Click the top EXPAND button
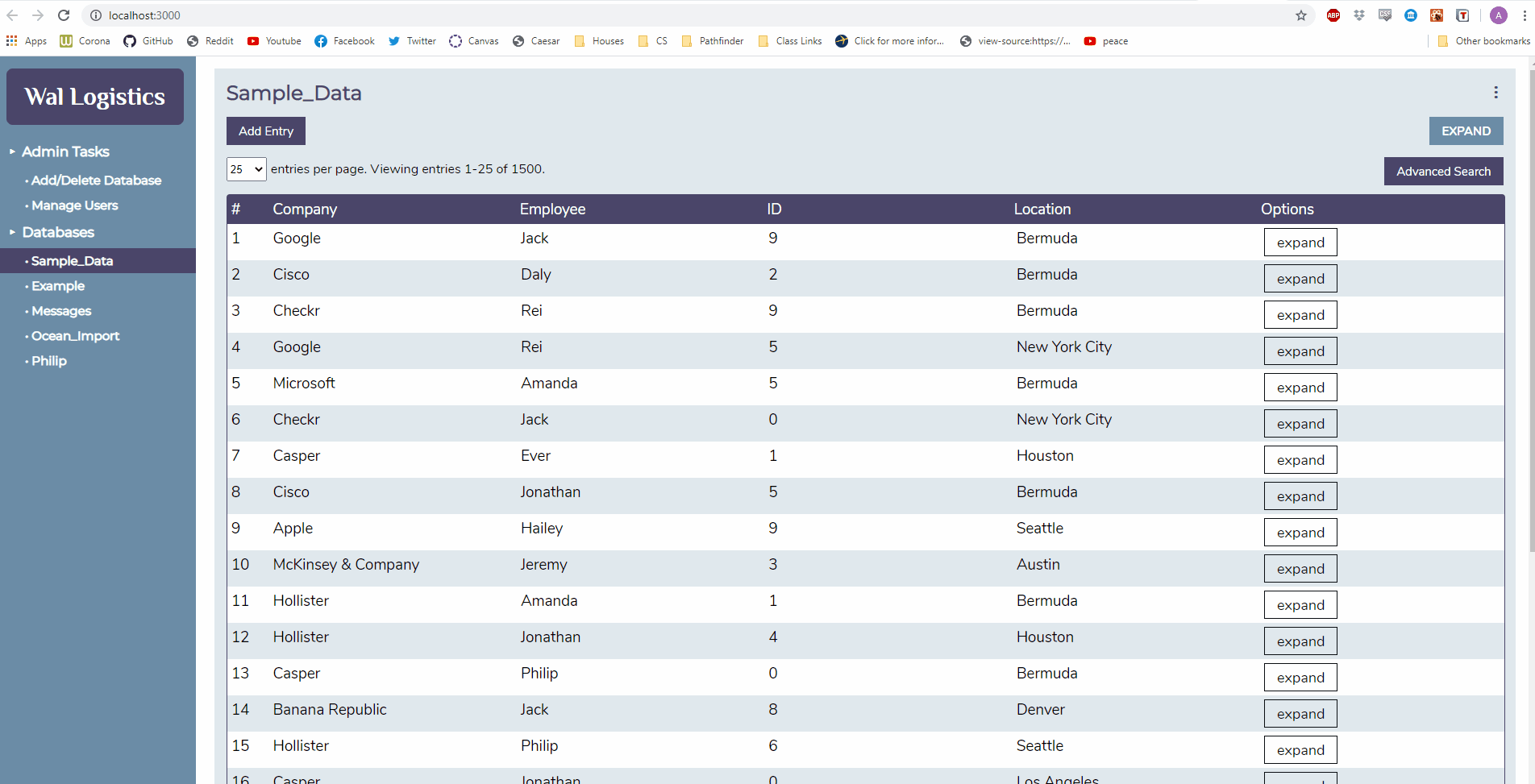 click(x=1466, y=131)
